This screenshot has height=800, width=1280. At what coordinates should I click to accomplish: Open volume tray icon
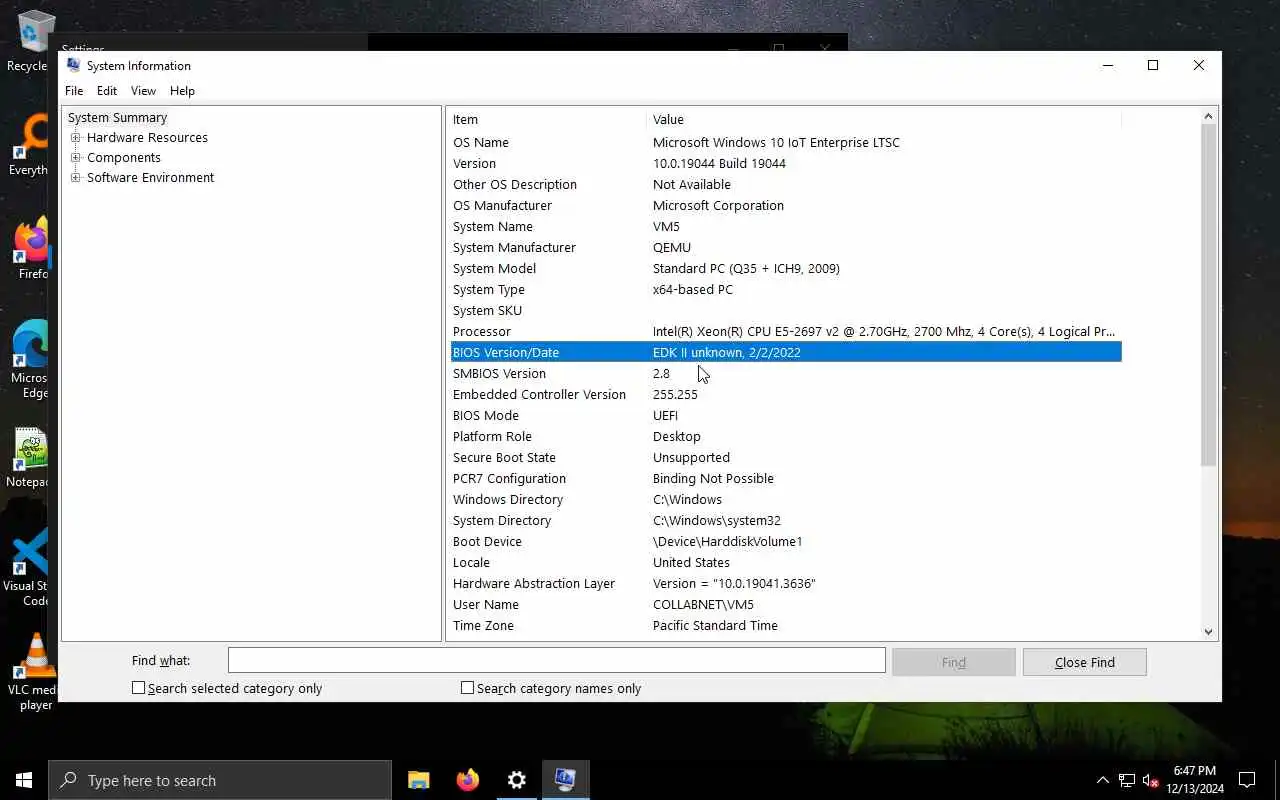pos(1150,780)
